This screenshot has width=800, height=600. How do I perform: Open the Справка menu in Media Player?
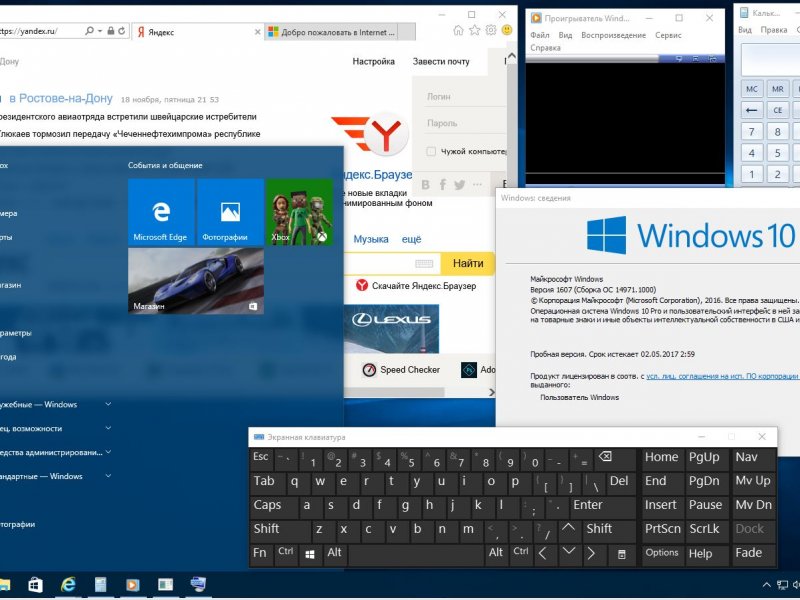(x=545, y=47)
